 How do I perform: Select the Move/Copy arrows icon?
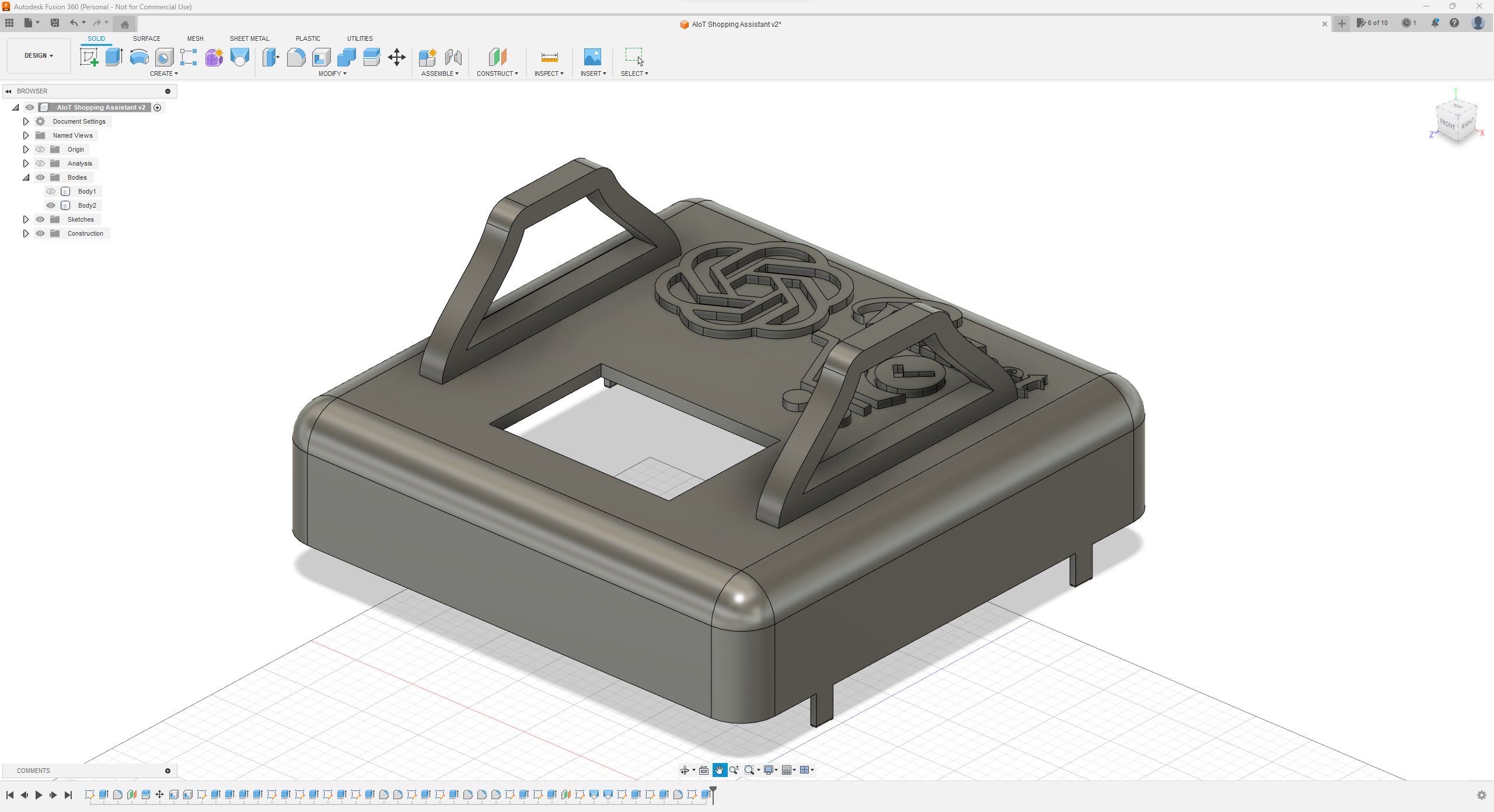[x=397, y=57]
